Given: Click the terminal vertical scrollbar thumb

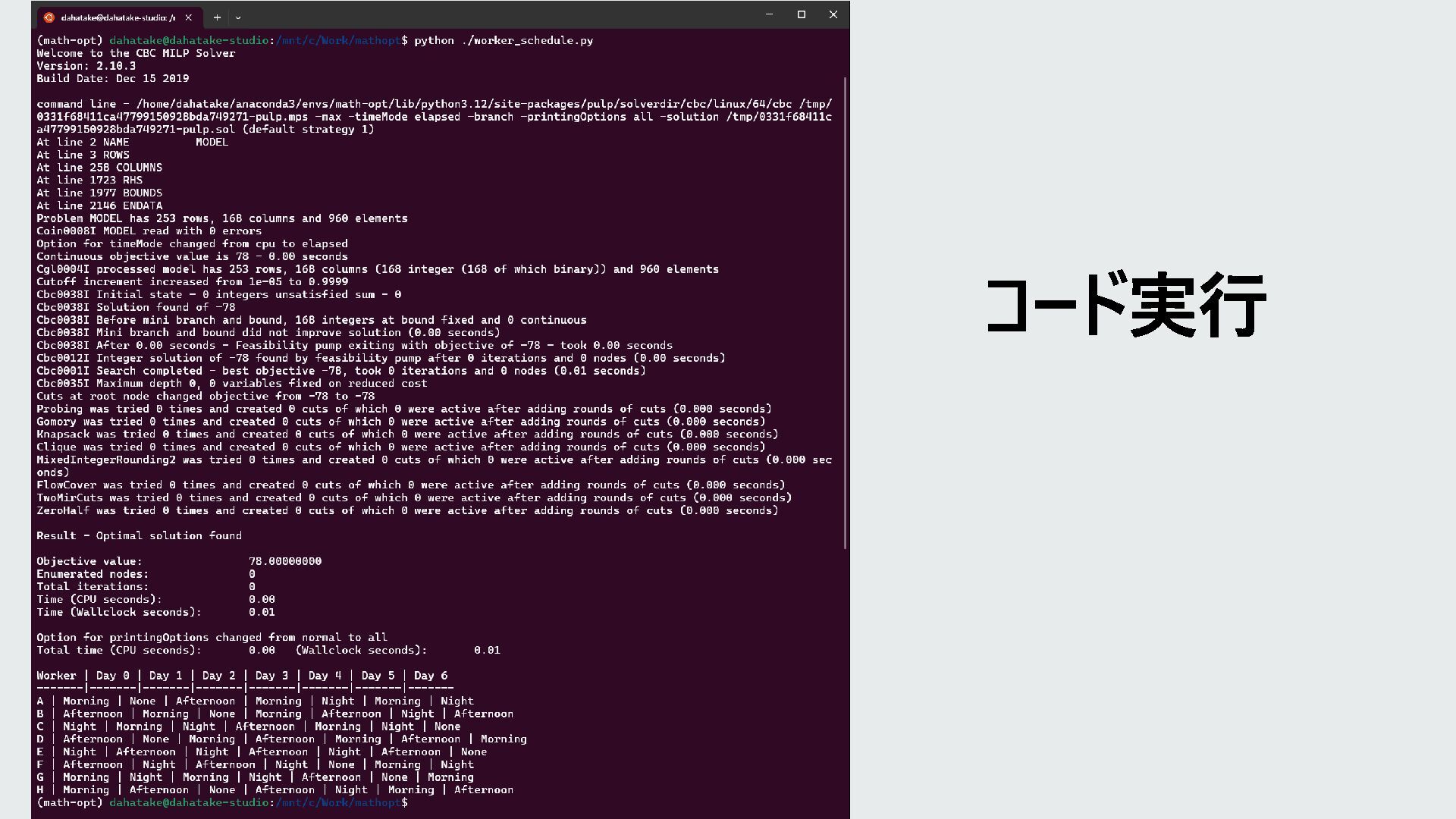Looking at the screenshot, I should pyautogui.click(x=845, y=311).
